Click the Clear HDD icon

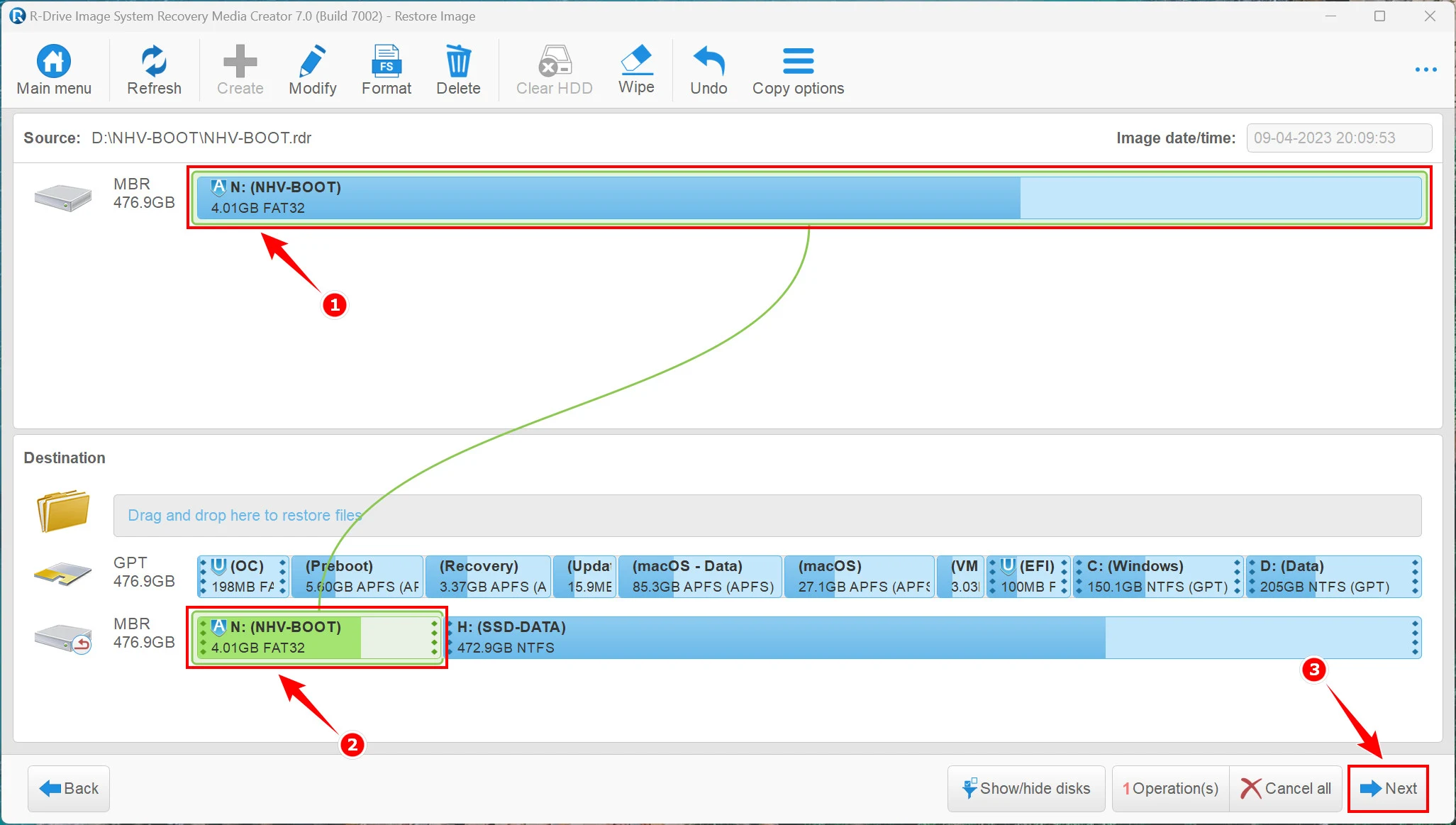pyautogui.click(x=555, y=61)
